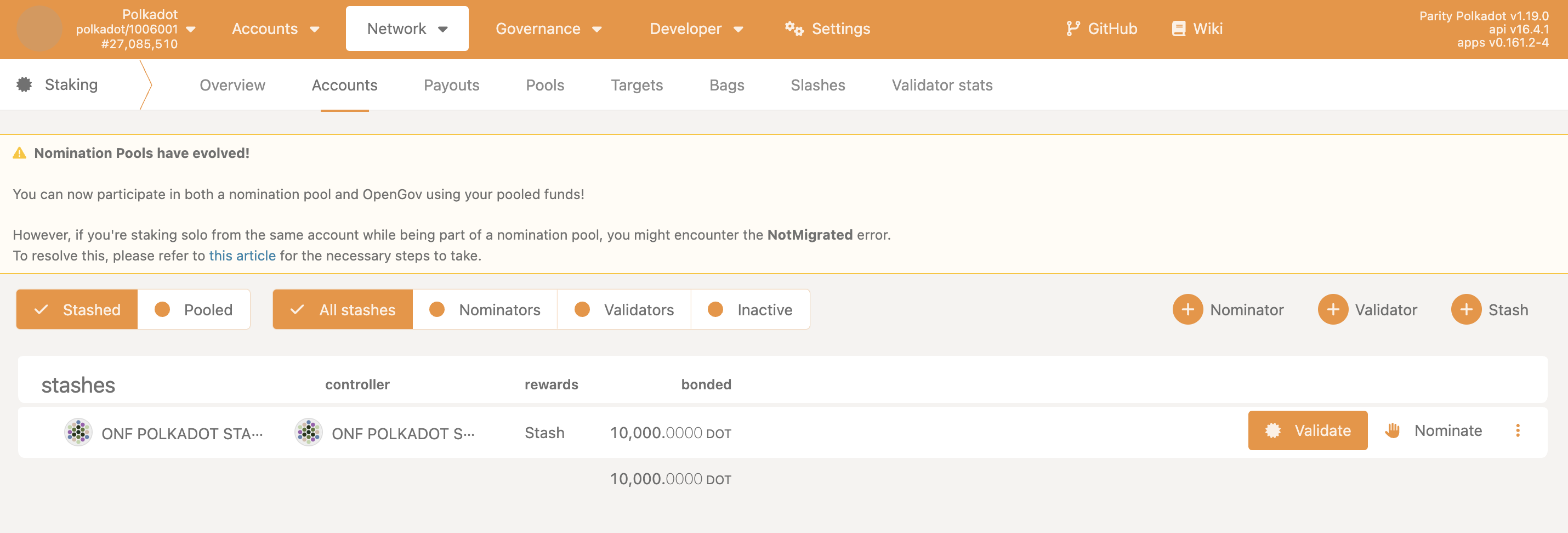The width and height of the screenshot is (1568, 533).
Task: Click the Validate button
Action: 1308,430
